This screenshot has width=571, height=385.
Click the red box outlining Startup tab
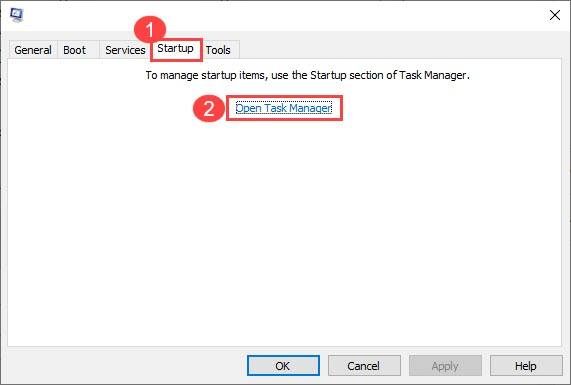click(x=176, y=50)
